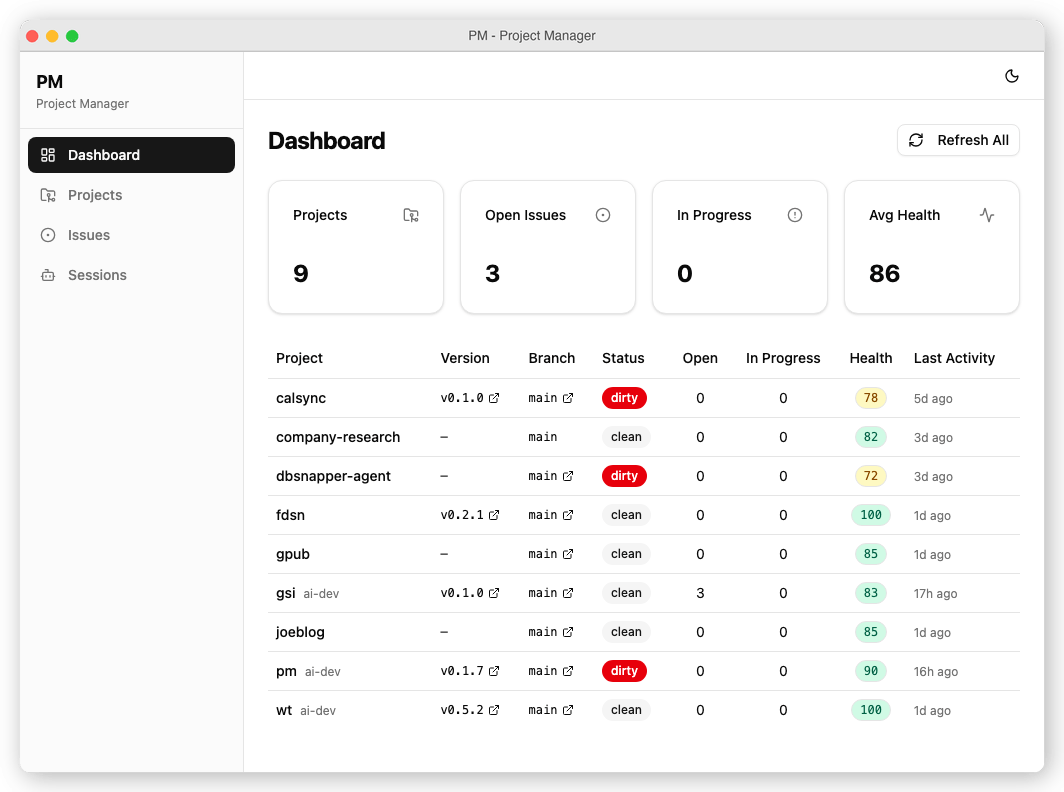Click the activity icon on the Avg Health card
This screenshot has height=792, width=1064.
coord(986,215)
